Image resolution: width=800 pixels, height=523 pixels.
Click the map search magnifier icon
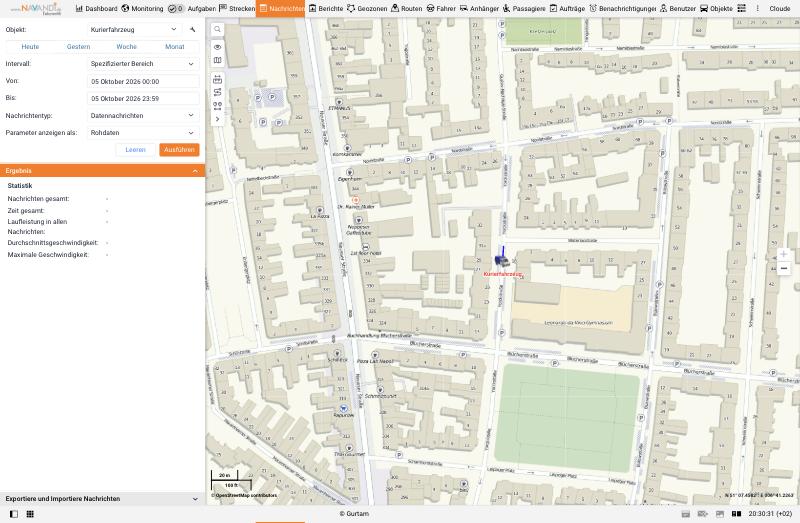click(x=217, y=30)
